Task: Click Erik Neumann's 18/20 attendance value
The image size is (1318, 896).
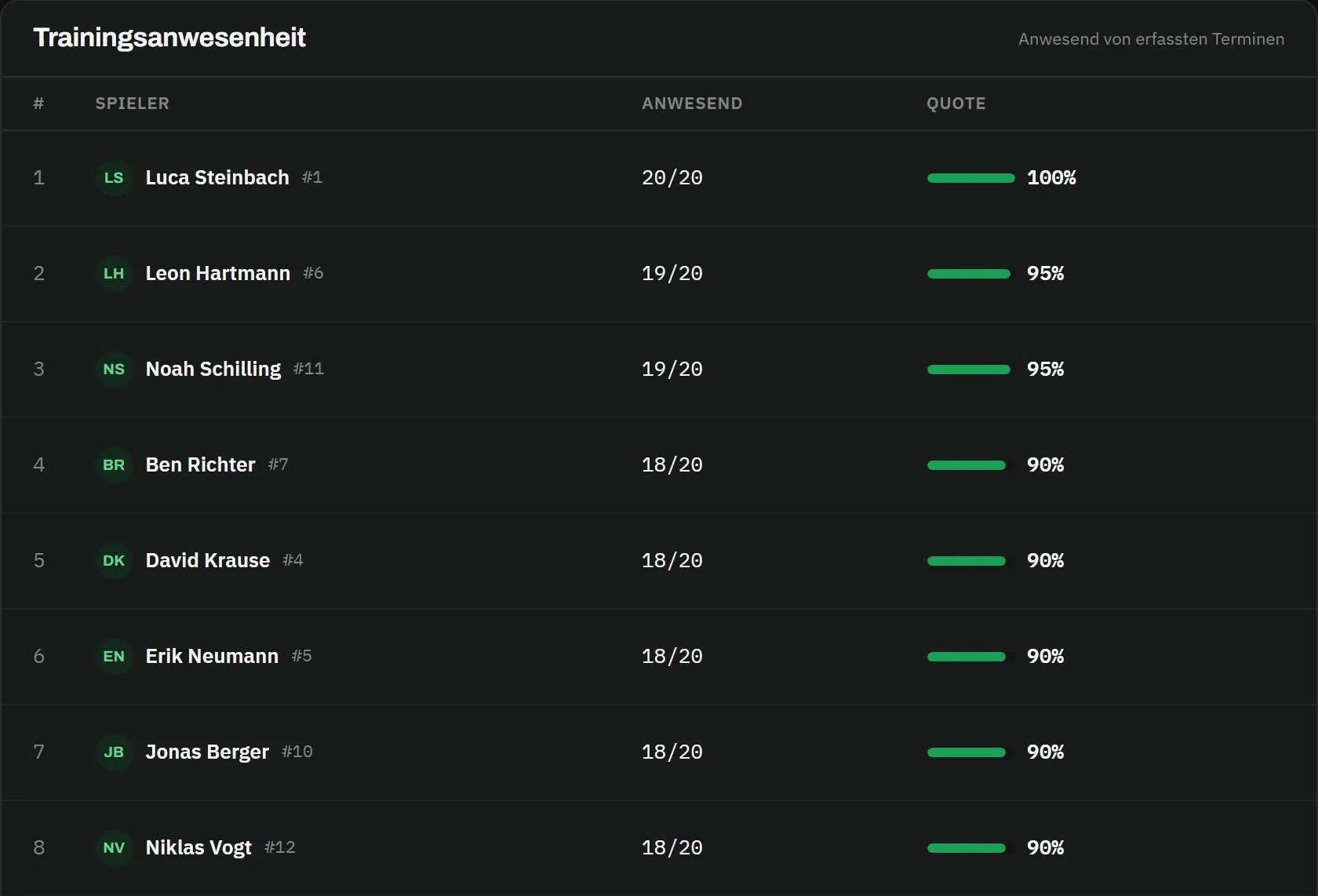Action: pyautogui.click(x=672, y=657)
